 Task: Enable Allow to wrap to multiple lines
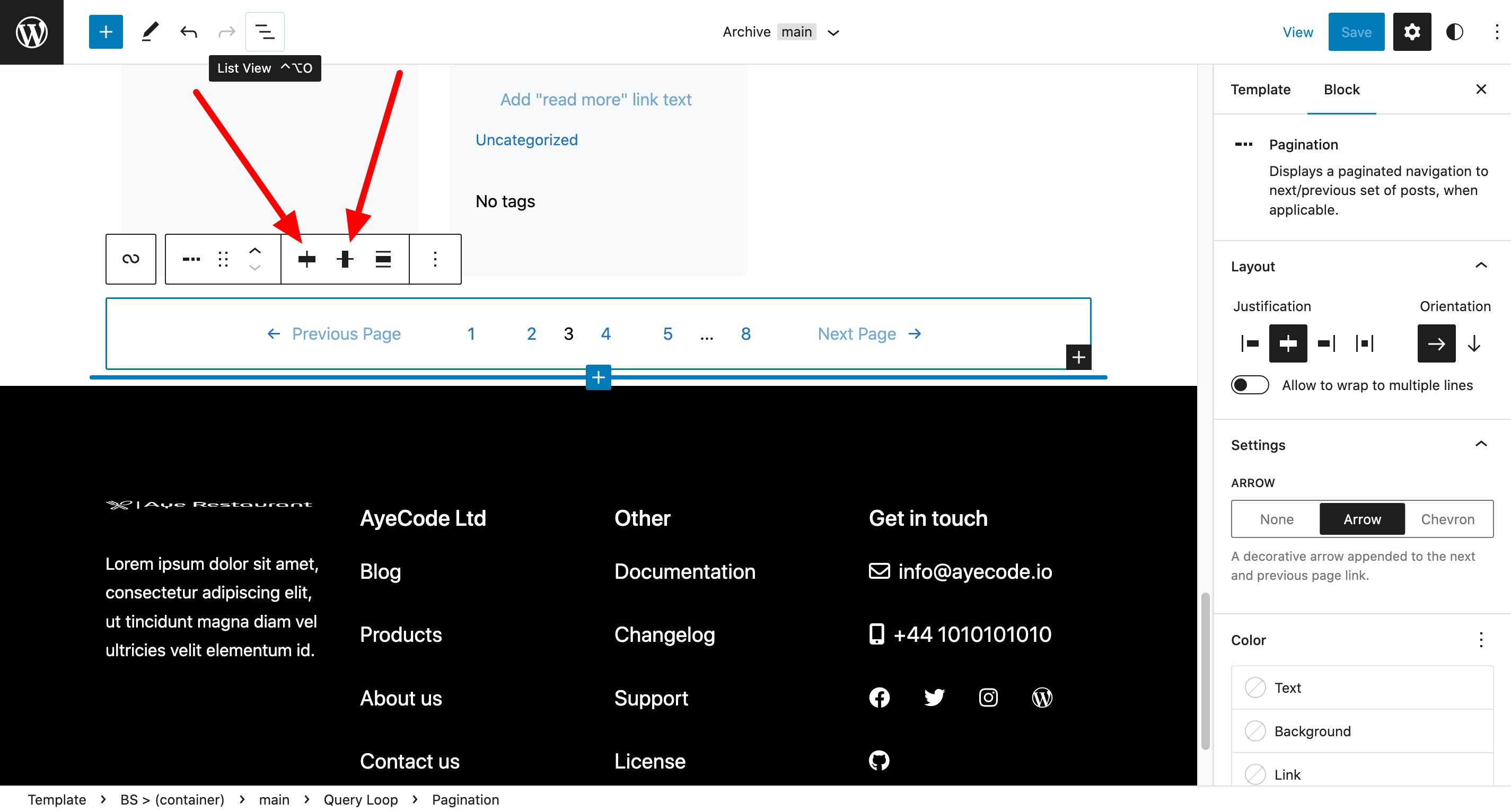(1250, 385)
